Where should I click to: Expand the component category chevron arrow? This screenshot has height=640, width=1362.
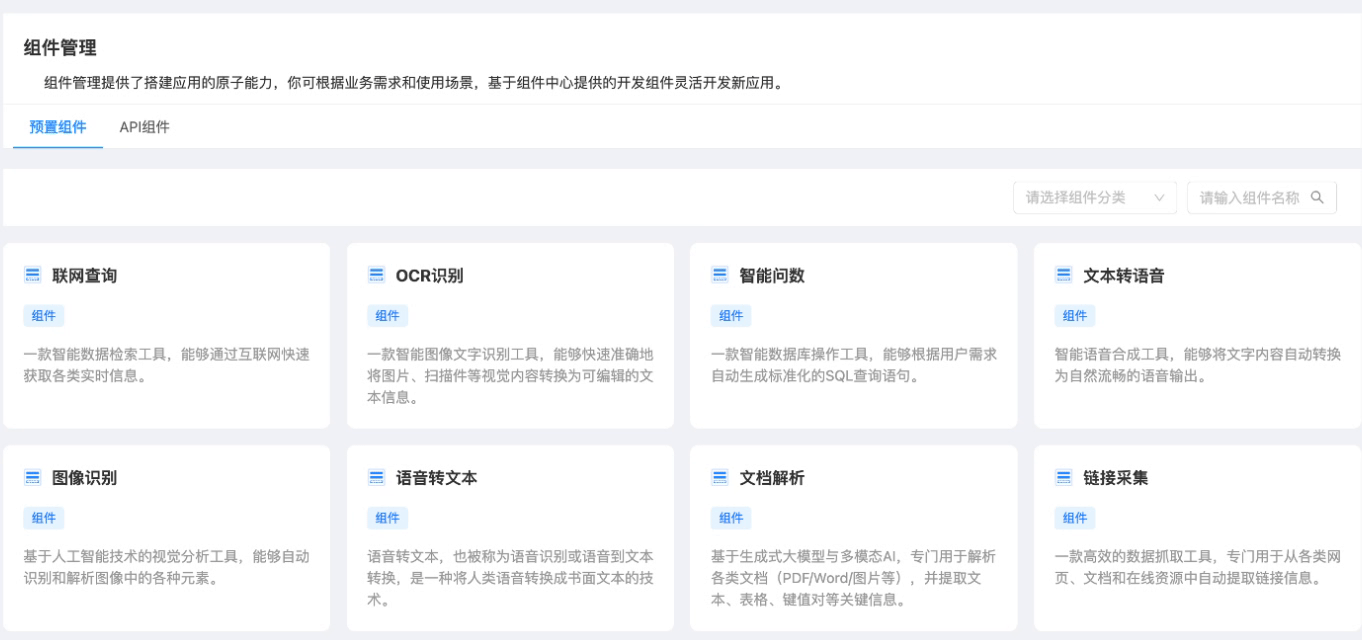pyautogui.click(x=1159, y=198)
